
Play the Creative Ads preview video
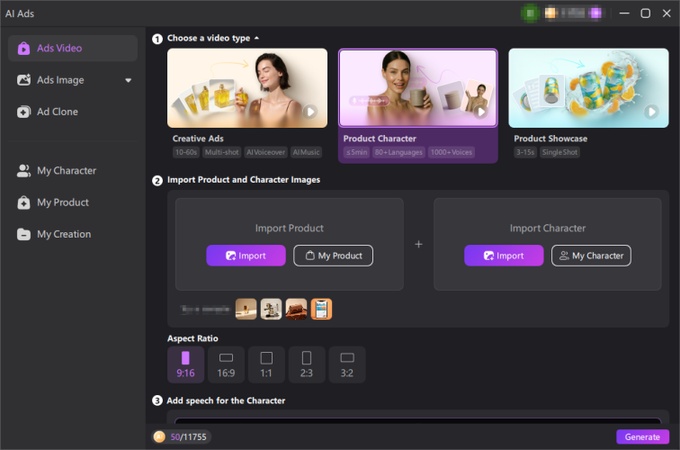coord(310,111)
